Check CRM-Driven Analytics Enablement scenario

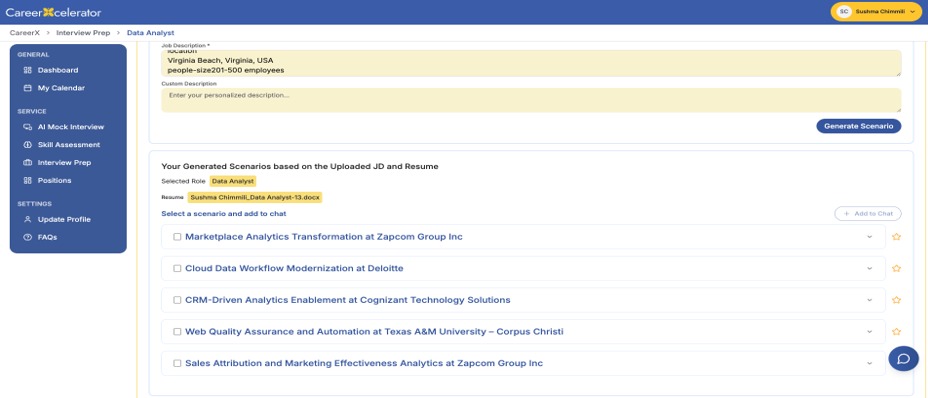(177, 300)
